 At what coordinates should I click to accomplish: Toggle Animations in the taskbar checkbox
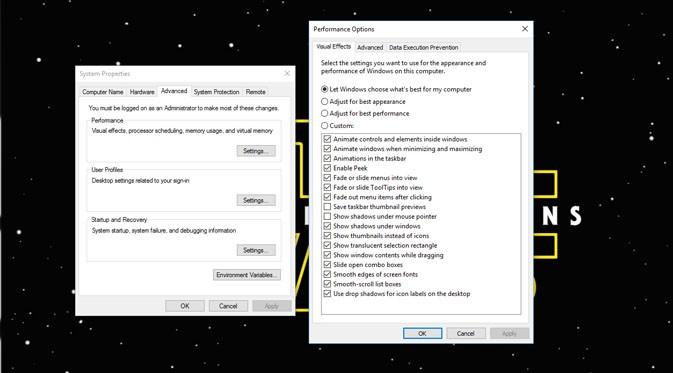(x=327, y=158)
